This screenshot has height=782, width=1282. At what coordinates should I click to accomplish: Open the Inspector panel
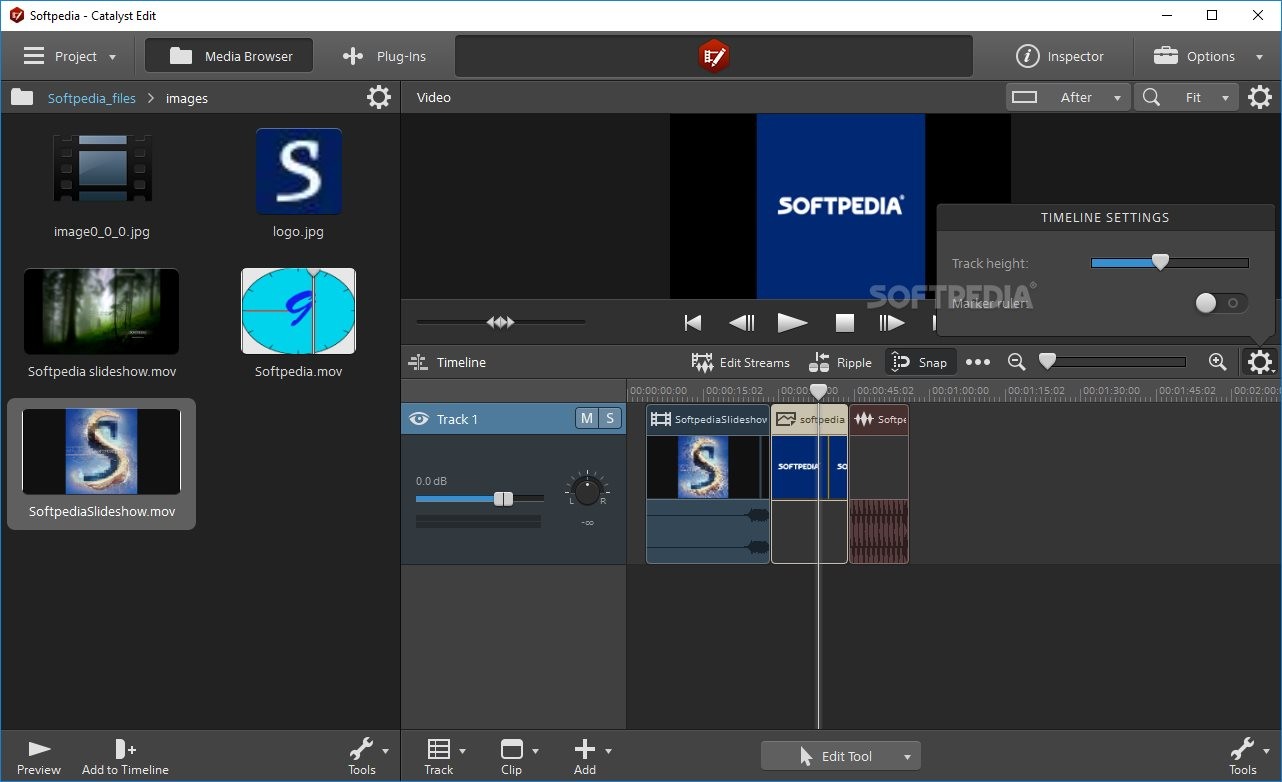[1060, 56]
